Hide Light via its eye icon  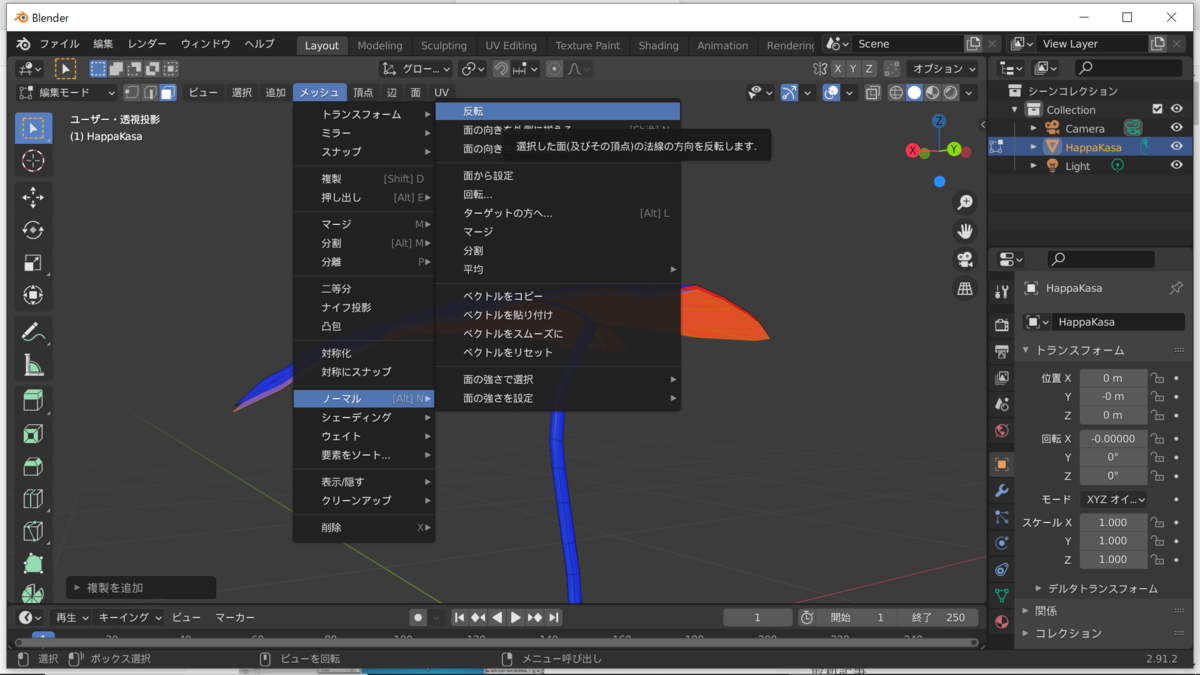tap(1177, 166)
